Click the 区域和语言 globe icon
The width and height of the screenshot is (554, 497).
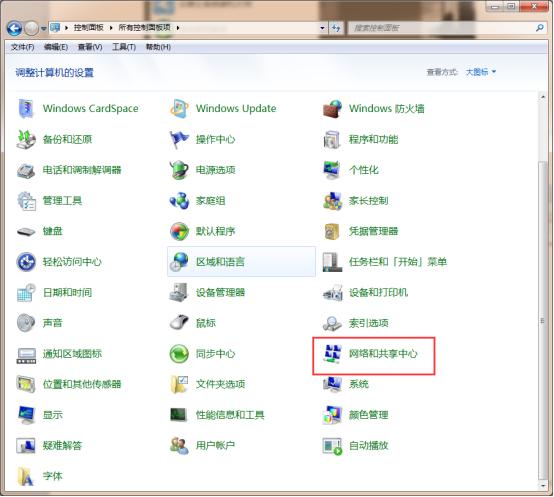179,262
